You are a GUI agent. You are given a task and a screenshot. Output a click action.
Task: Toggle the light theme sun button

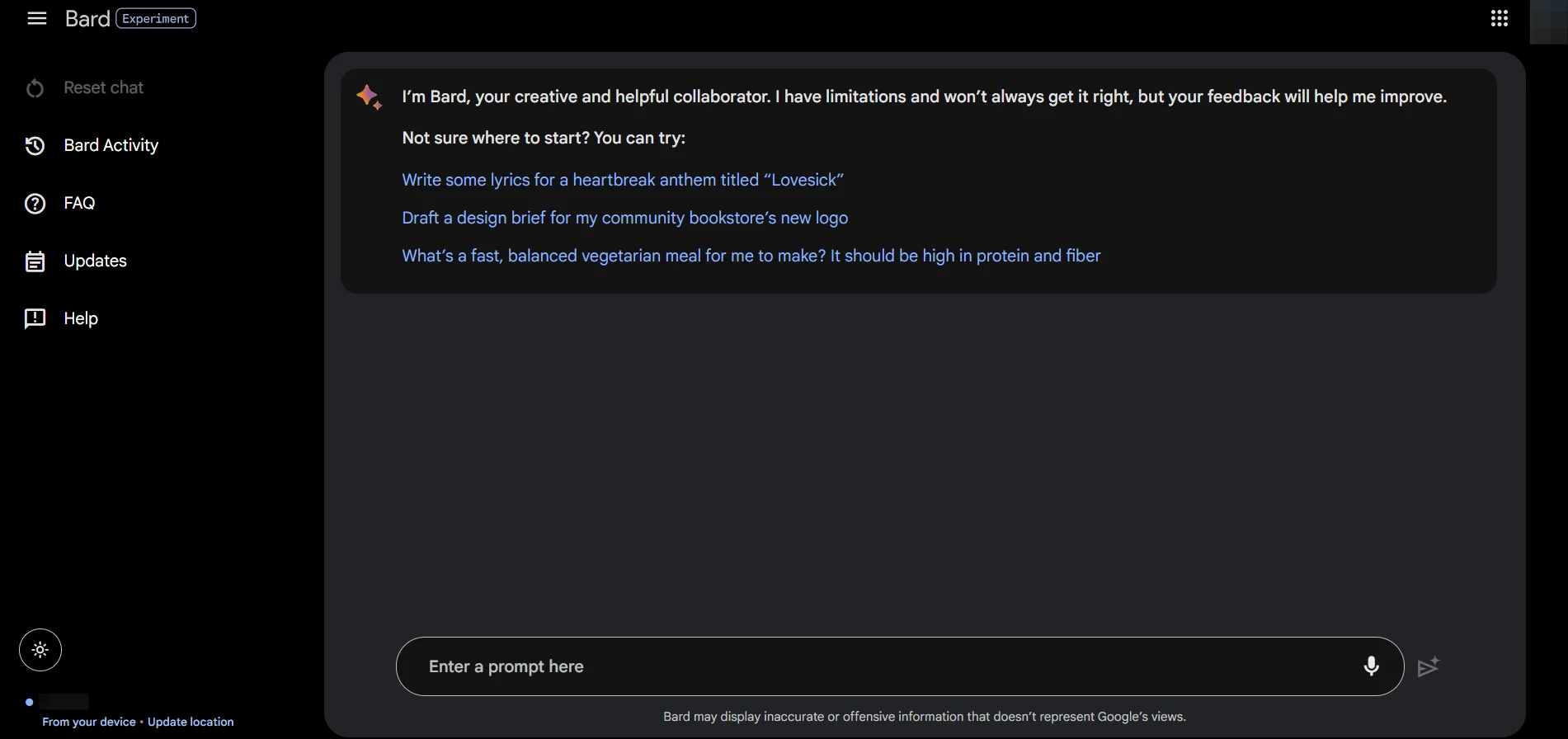click(x=40, y=650)
